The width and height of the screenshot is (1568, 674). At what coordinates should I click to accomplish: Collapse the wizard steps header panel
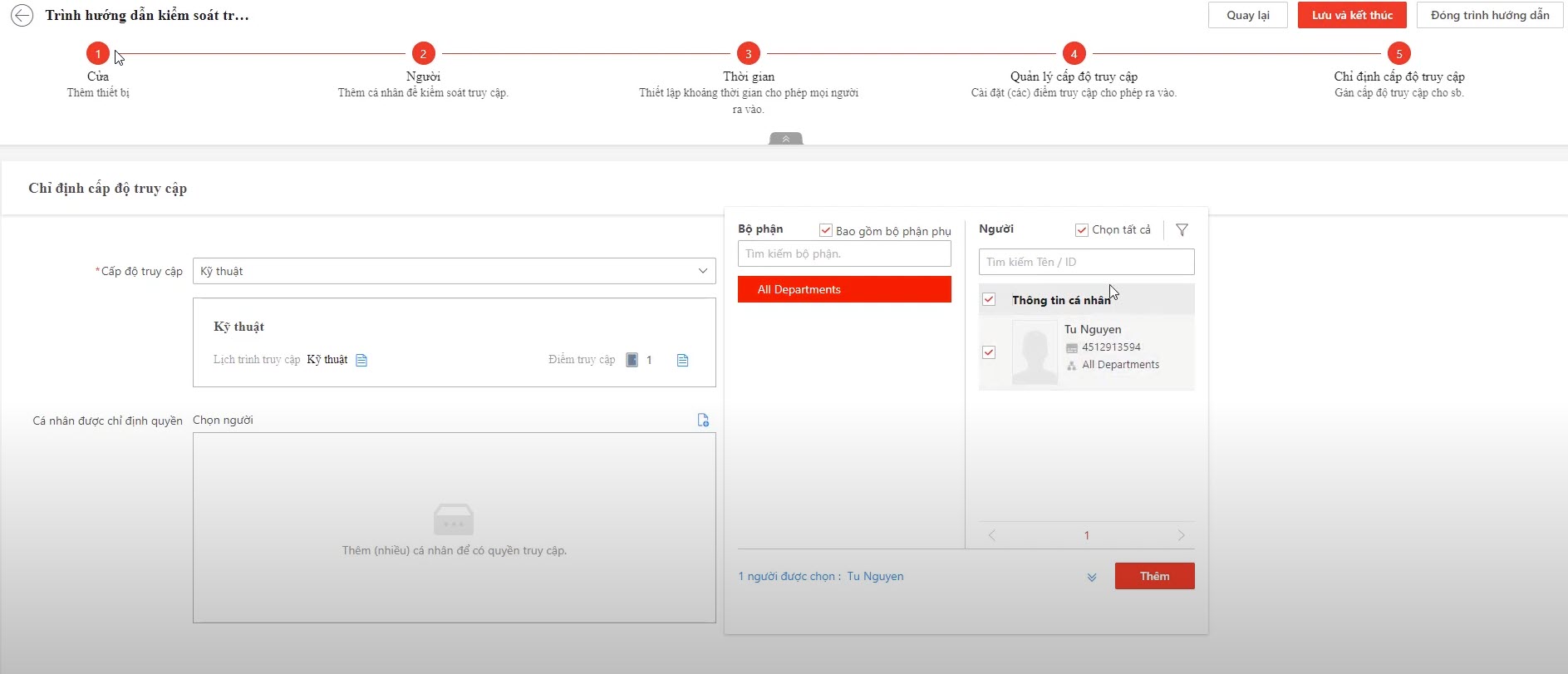785,139
